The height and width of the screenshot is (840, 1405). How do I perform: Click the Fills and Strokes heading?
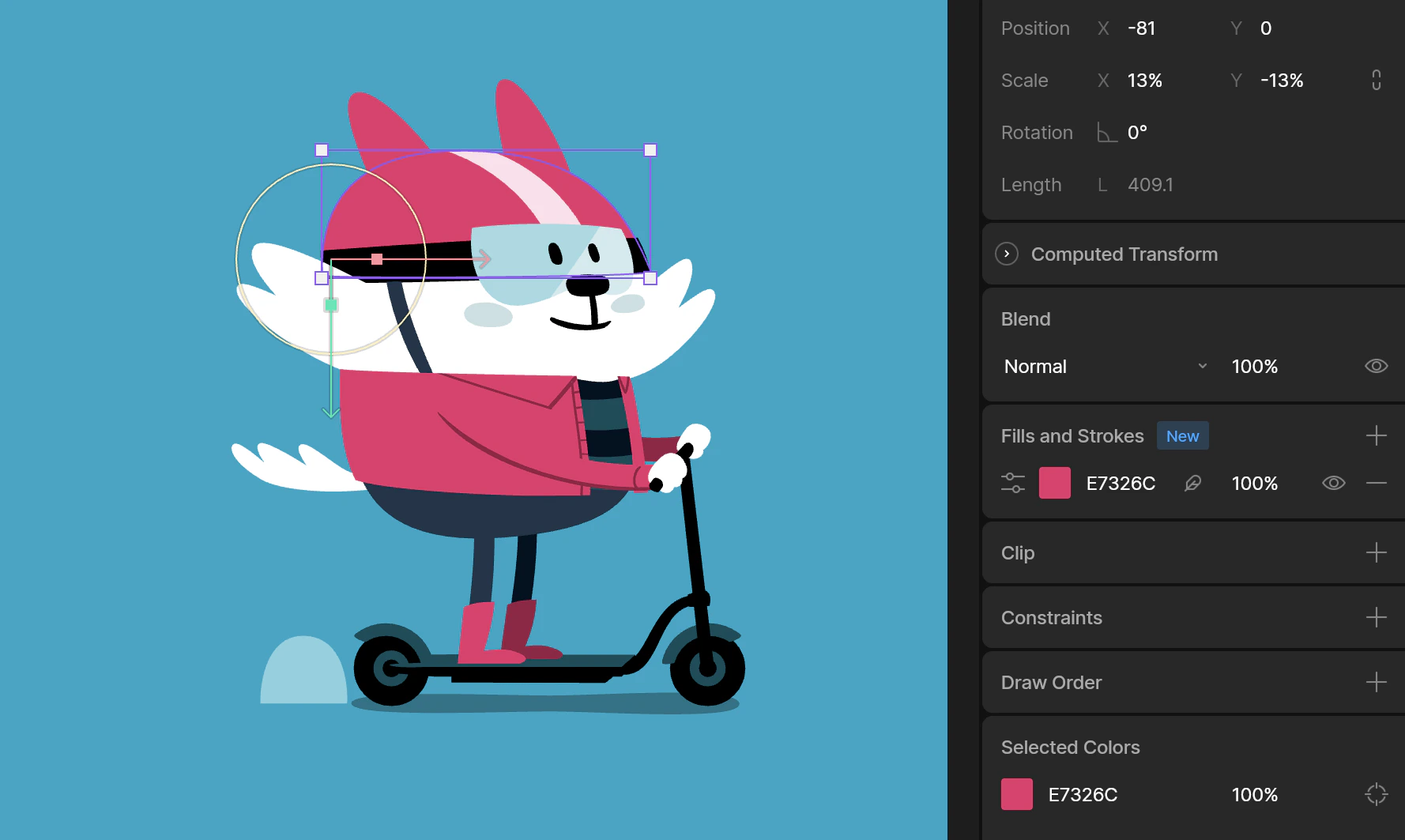[1072, 435]
